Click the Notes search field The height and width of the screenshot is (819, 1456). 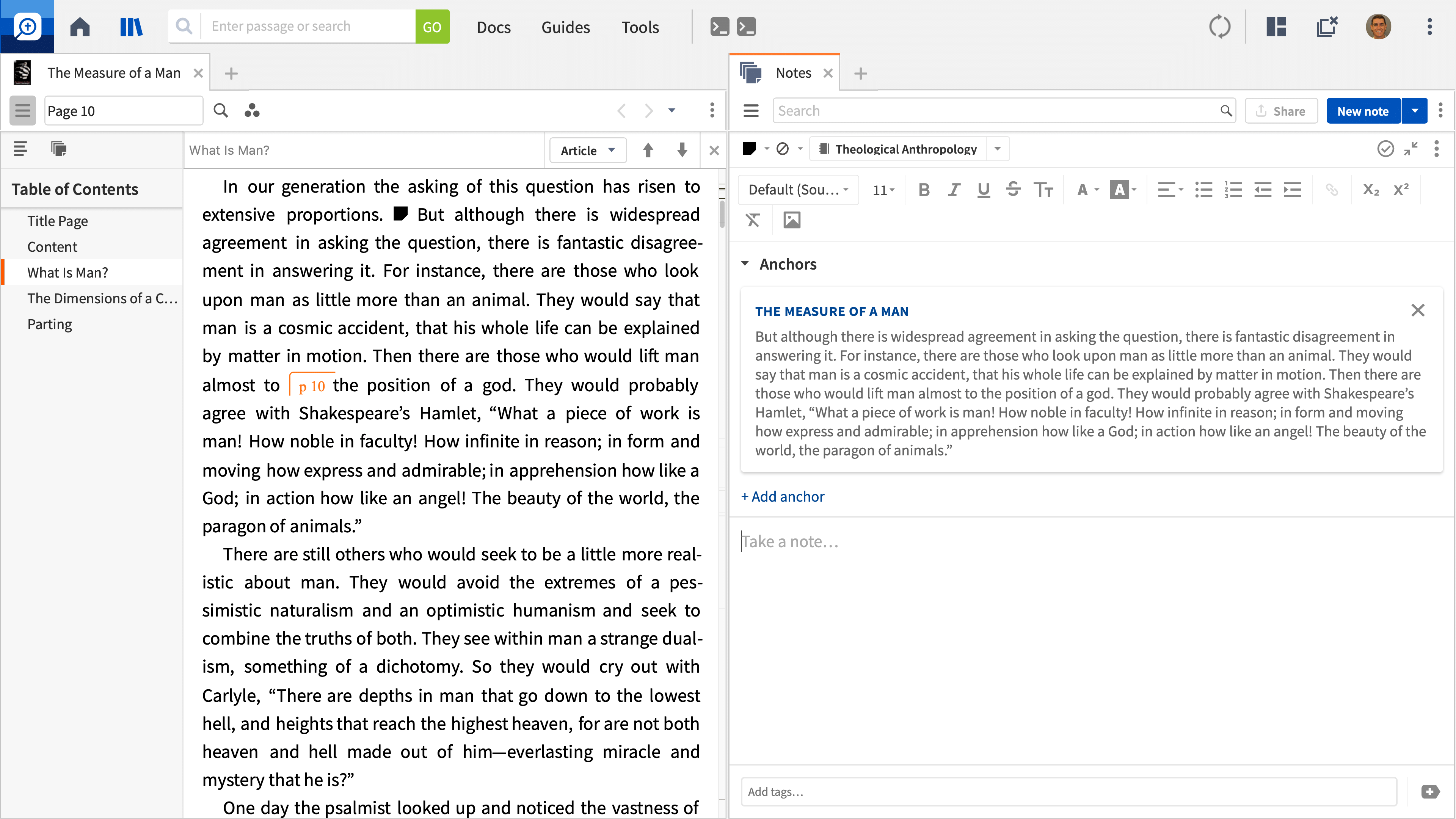point(1004,111)
